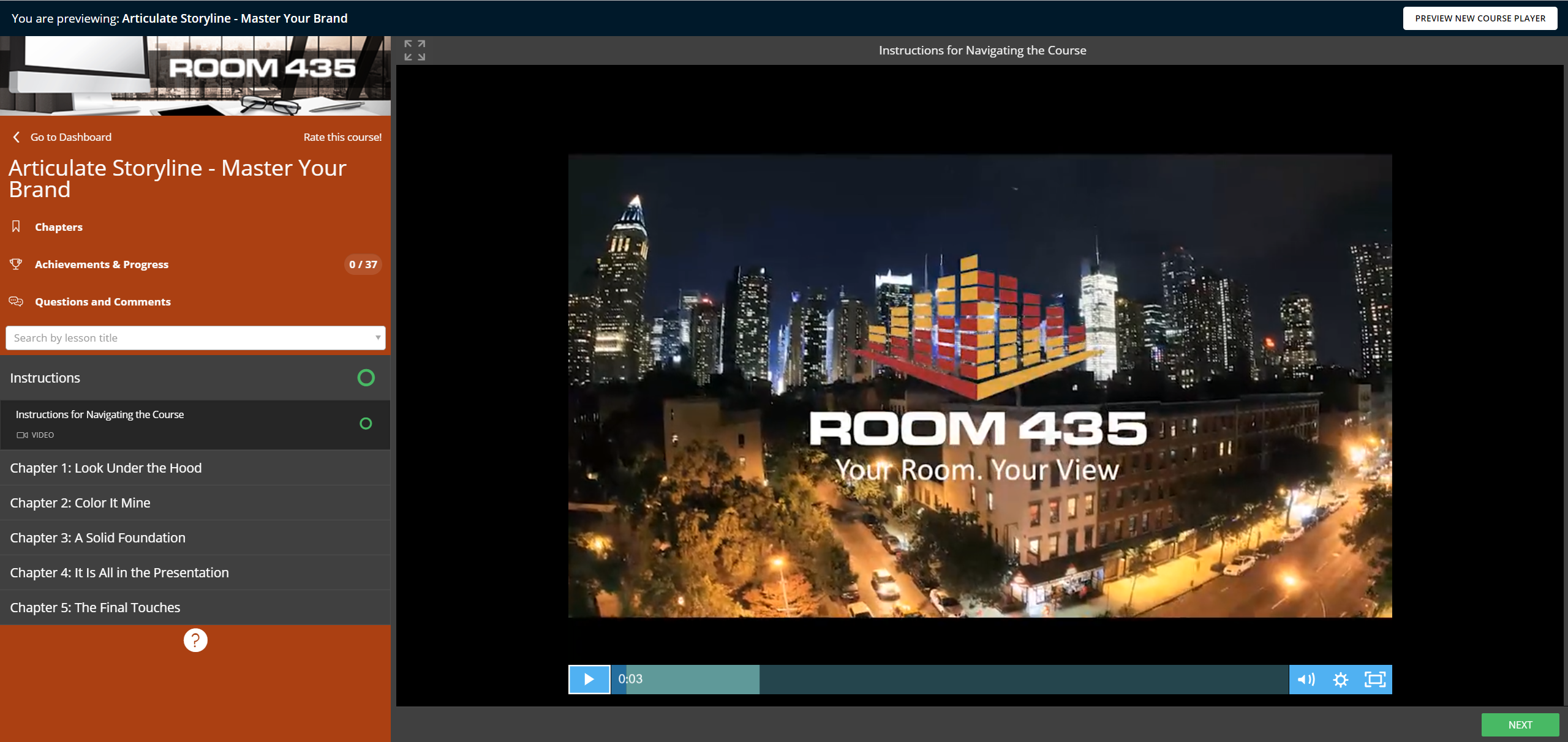The image size is (1568, 742).
Task: Enter fullscreen video mode
Action: click(x=1374, y=679)
